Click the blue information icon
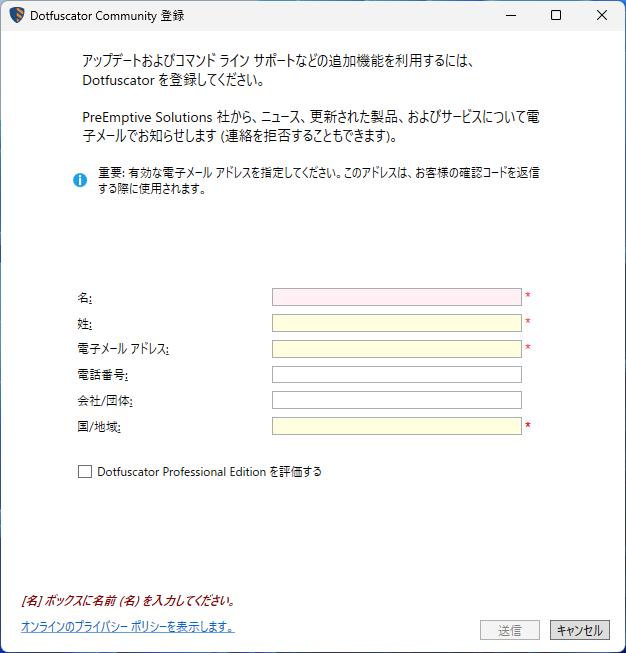Image resolution: width=626 pixels, height=653 pixels. point(80,180)
